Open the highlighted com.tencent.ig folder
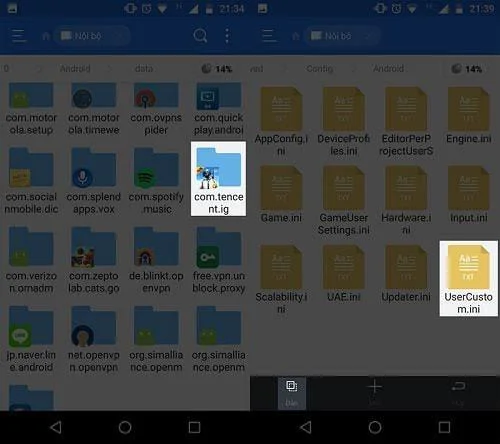The width and height of the screenshot is (500, 444). pyautogui.click(x=218, y=179)
